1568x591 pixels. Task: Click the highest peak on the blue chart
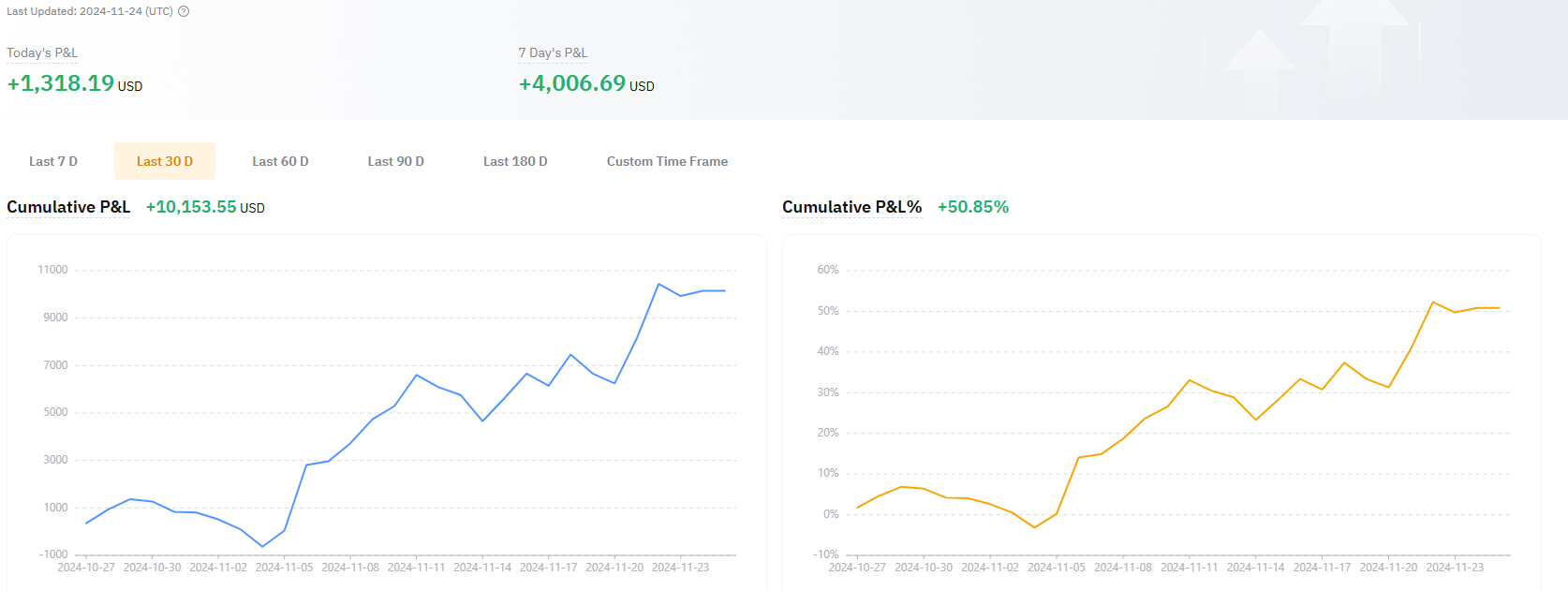[659, 284]
